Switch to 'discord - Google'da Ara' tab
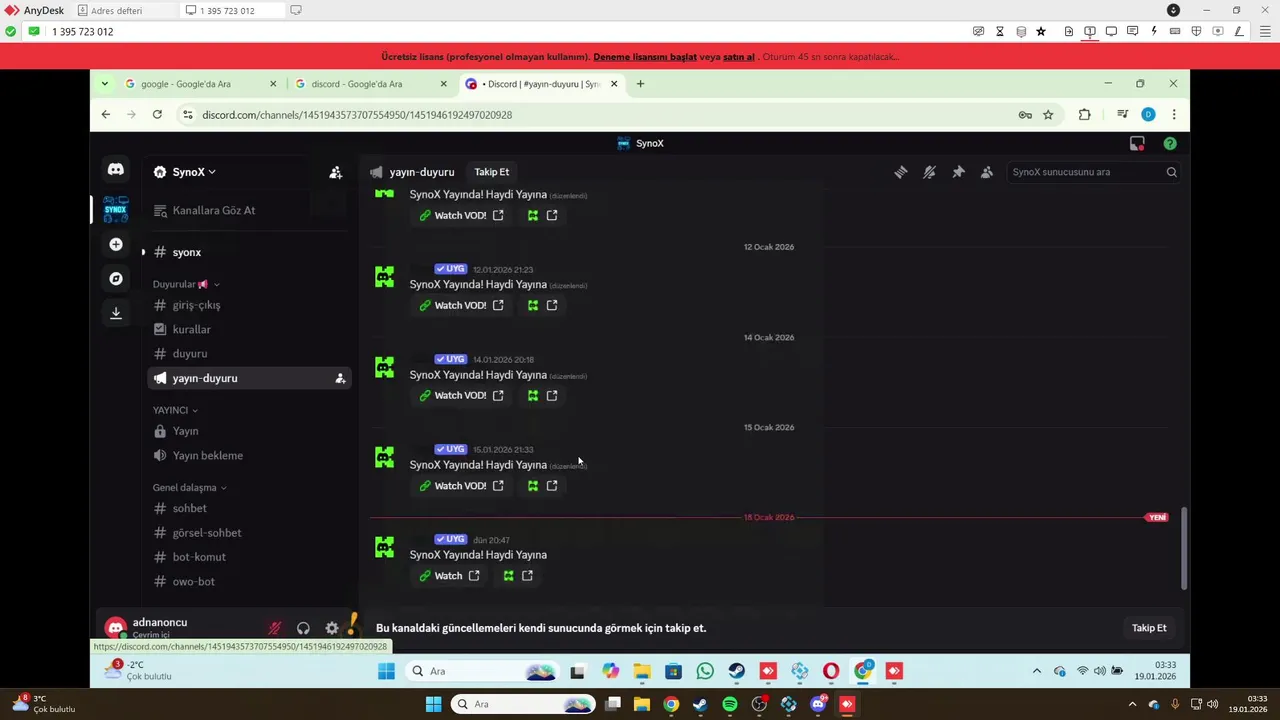Viewport: 1280px width, 720px height. 370,84
